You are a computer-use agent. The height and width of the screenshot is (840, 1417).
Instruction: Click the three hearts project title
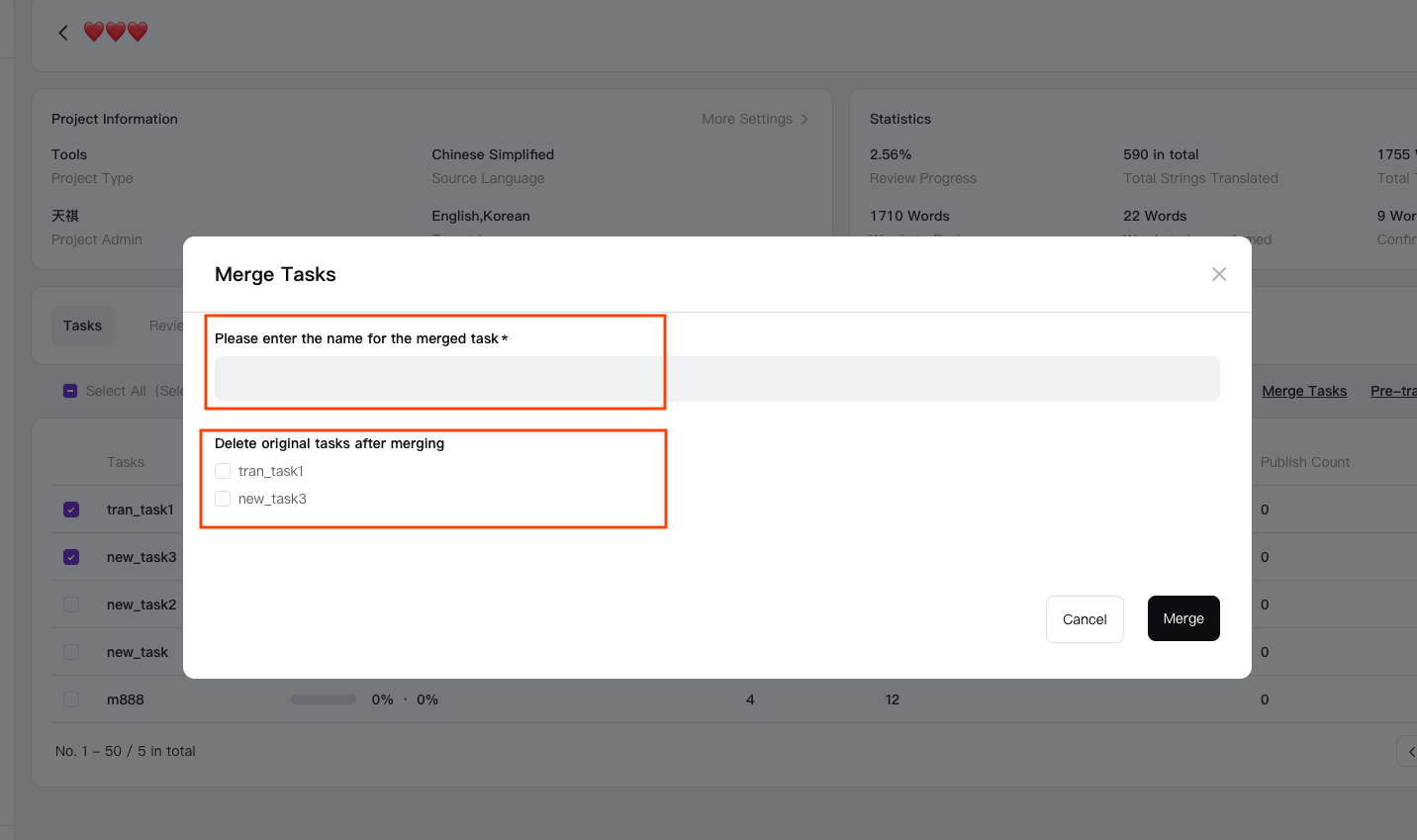(x=116, y=33)
